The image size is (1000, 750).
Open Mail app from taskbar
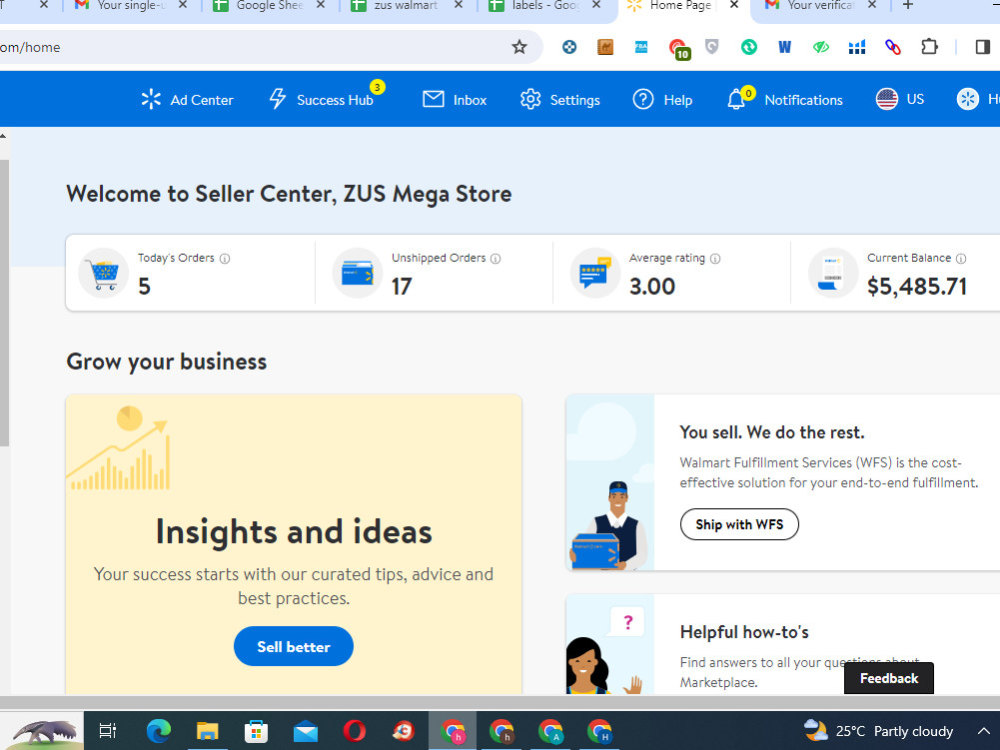click(x=305, y=732)
